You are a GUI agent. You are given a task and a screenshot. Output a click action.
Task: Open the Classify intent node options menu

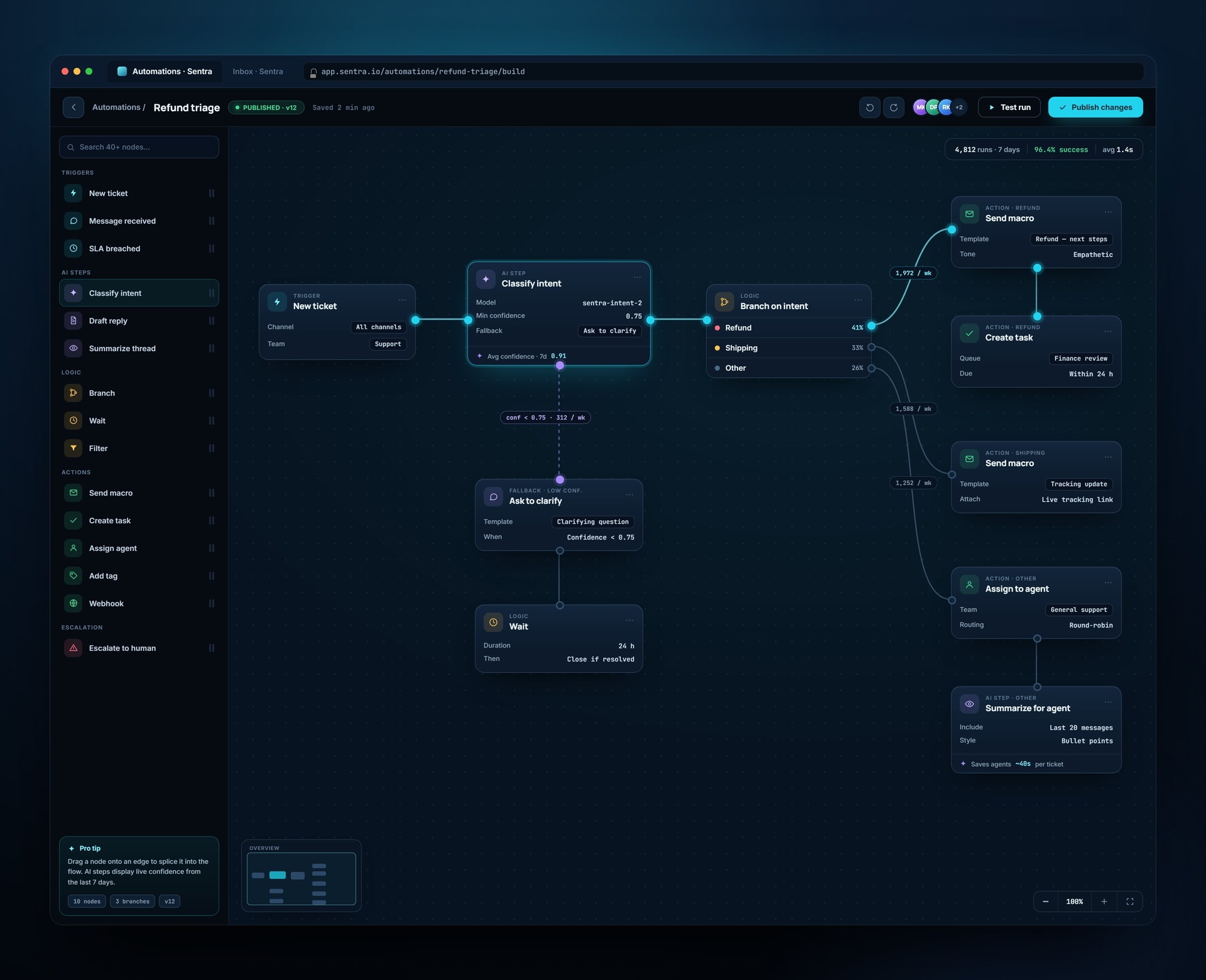pyautogui.click(x=637, y=278)
